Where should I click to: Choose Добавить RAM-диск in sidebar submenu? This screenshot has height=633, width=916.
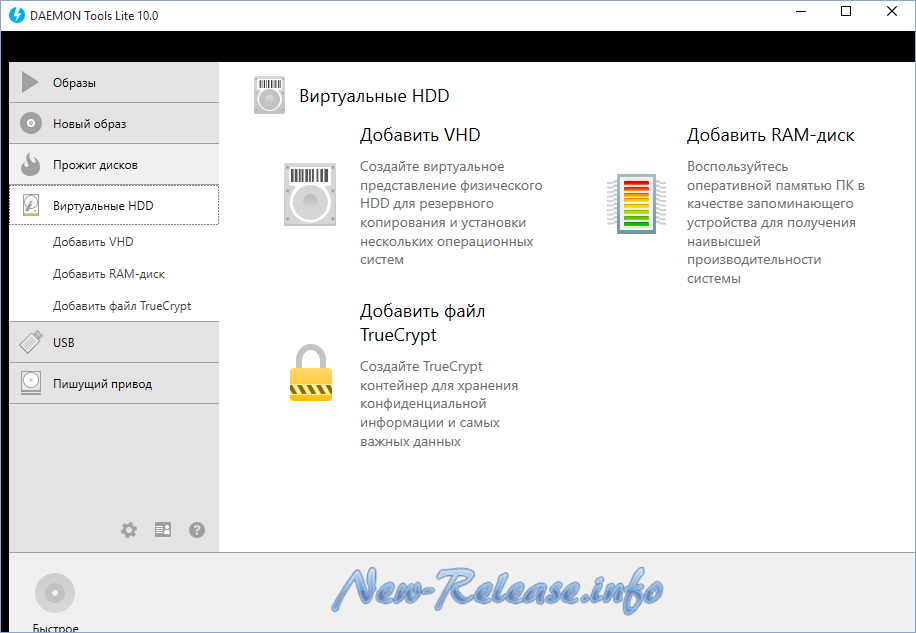click(109, 274)
